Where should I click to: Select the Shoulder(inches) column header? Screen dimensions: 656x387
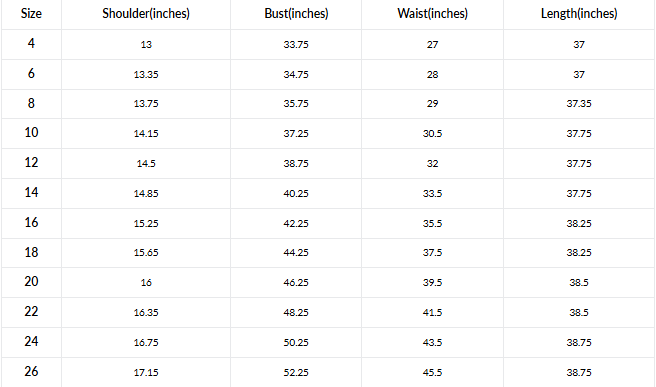(146, 14)
